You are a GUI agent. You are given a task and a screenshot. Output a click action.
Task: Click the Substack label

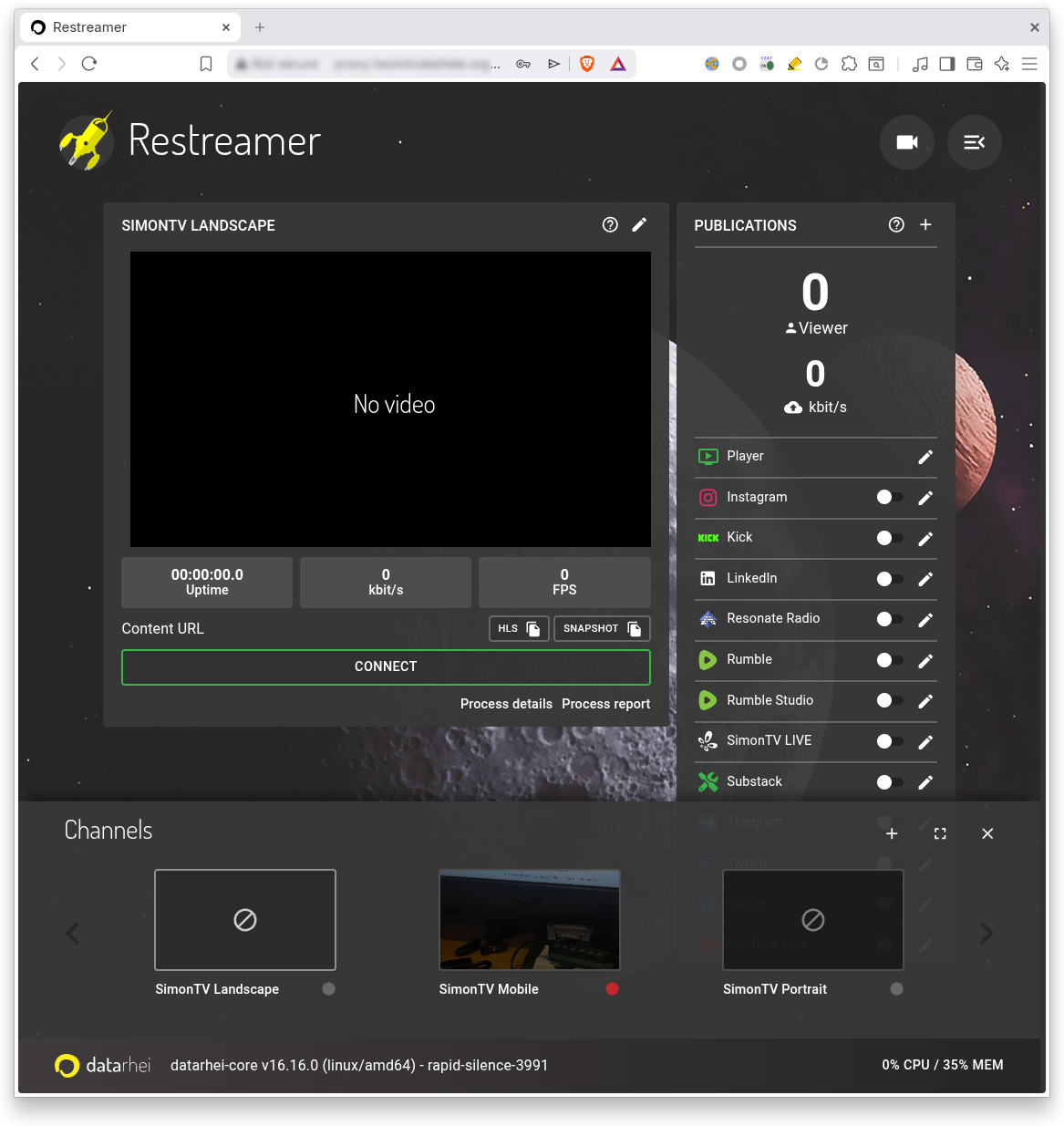pyautogui.click(x=754, y=781)
